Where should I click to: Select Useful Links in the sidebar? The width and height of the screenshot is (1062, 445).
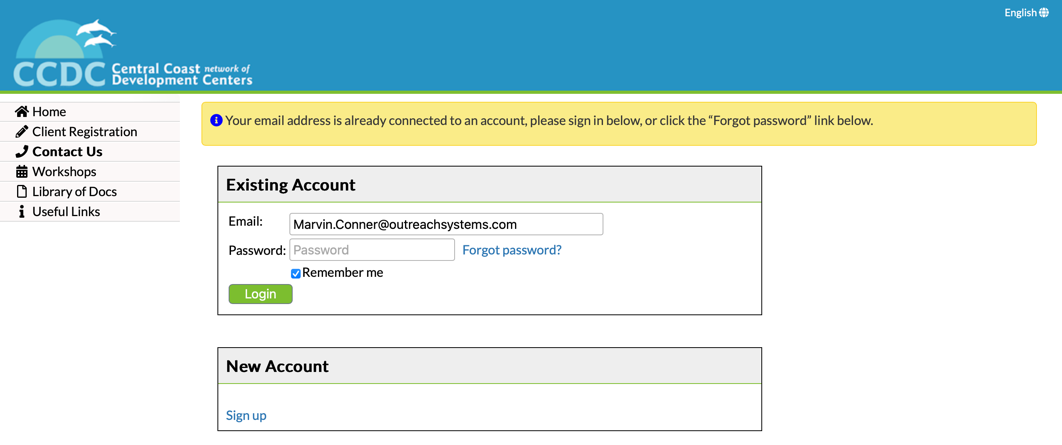tap(66, 212)
